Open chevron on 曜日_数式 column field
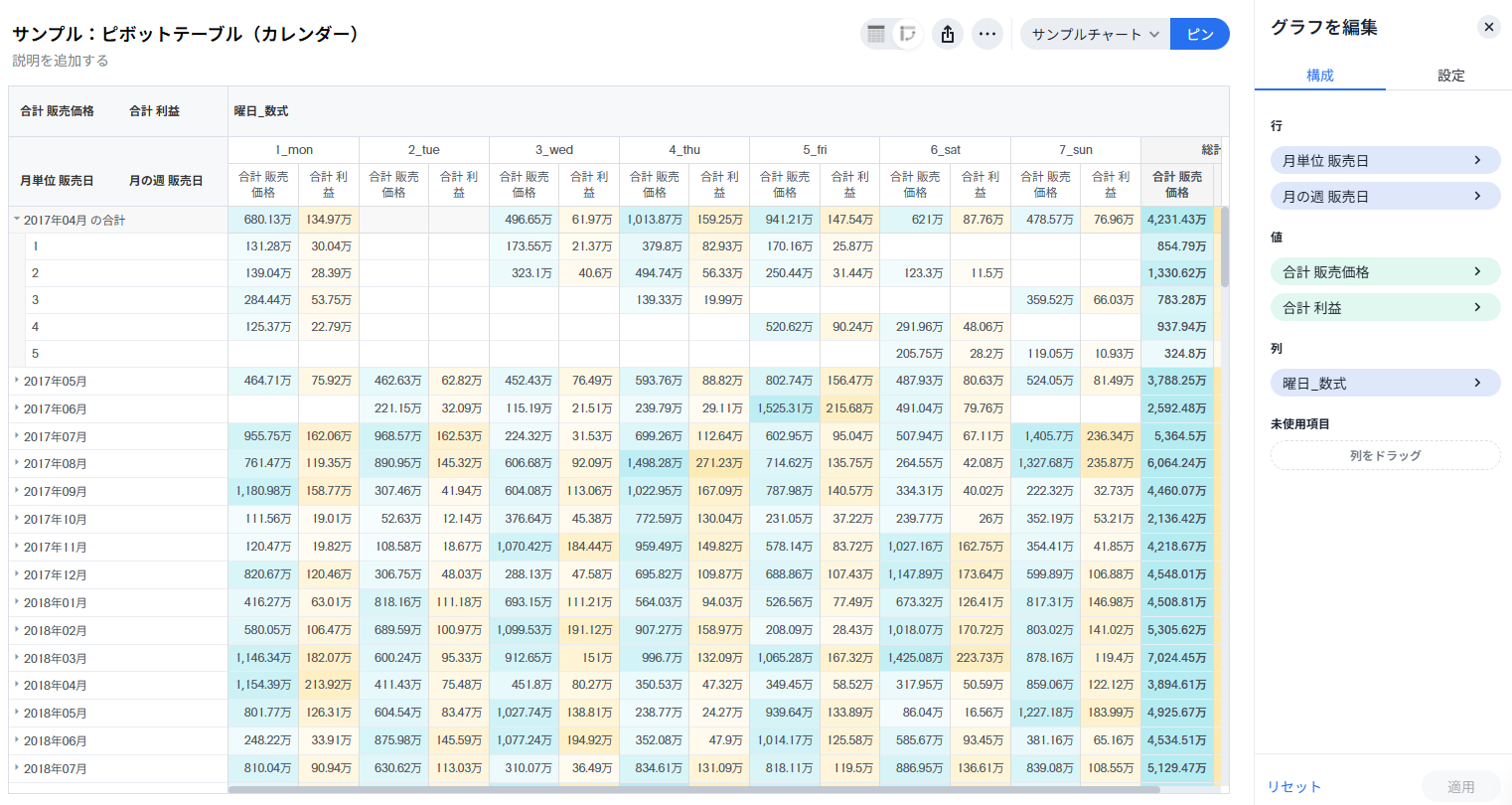Screen dimensions: 1512x805 1477,383
